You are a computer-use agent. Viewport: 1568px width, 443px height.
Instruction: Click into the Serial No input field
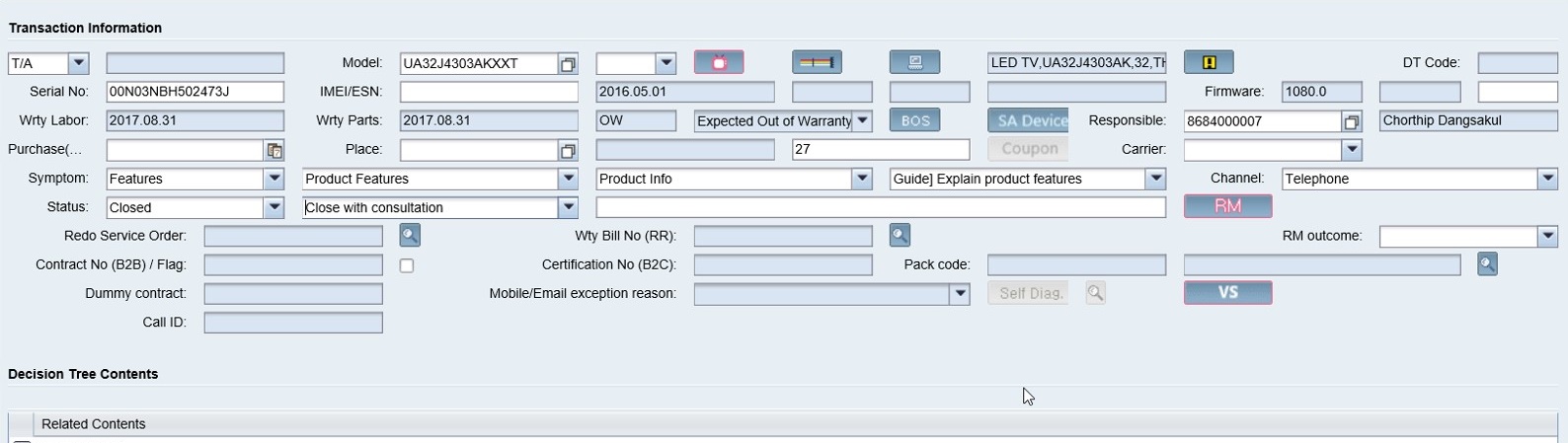click(x=196, y=92)
